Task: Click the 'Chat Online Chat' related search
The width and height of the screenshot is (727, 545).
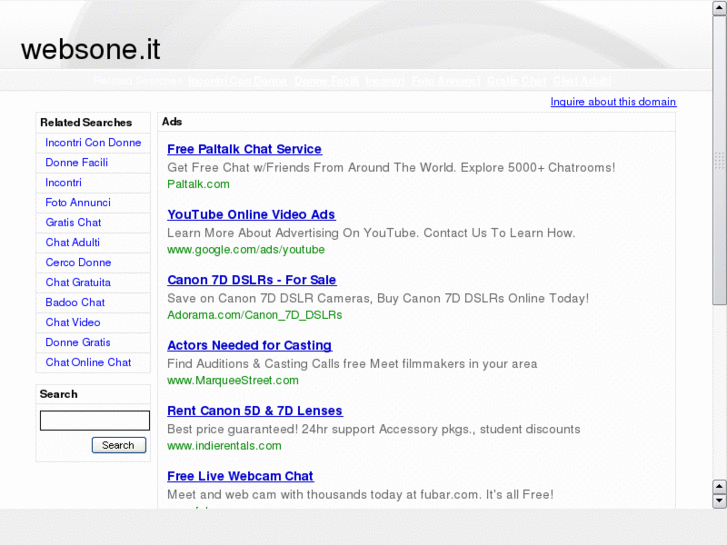Action: click(89, 362)
